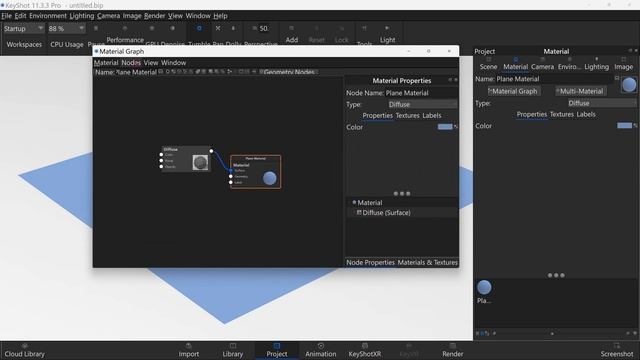Click the Workspaces label under Startup
The height and width of the screenshot is (360, 640).
tap(24, 44)
